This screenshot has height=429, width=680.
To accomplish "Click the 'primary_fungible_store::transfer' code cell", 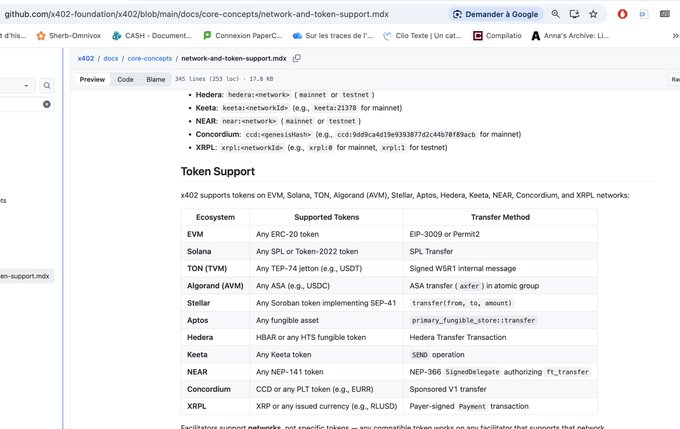I will pyautogui.click(x=474, y=321).
